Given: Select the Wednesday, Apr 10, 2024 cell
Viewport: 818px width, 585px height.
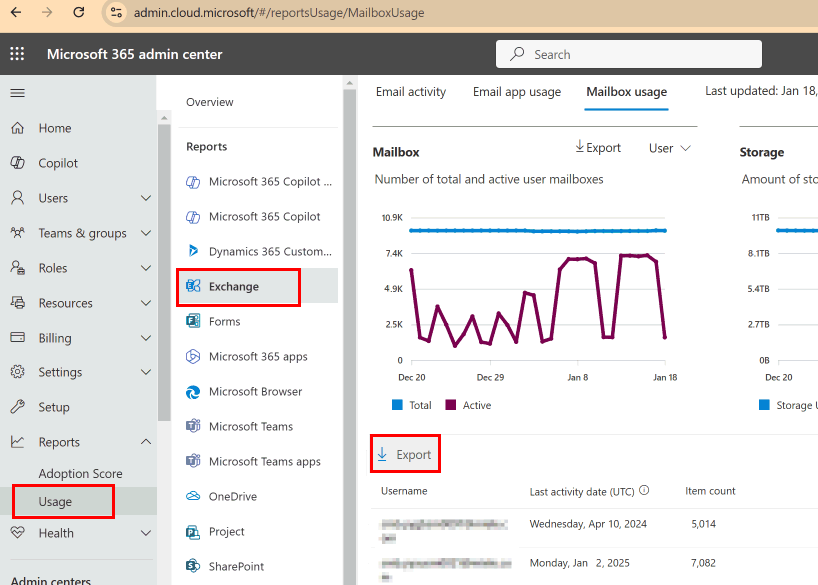Looking at the screenshot, I should coord(588,524).
